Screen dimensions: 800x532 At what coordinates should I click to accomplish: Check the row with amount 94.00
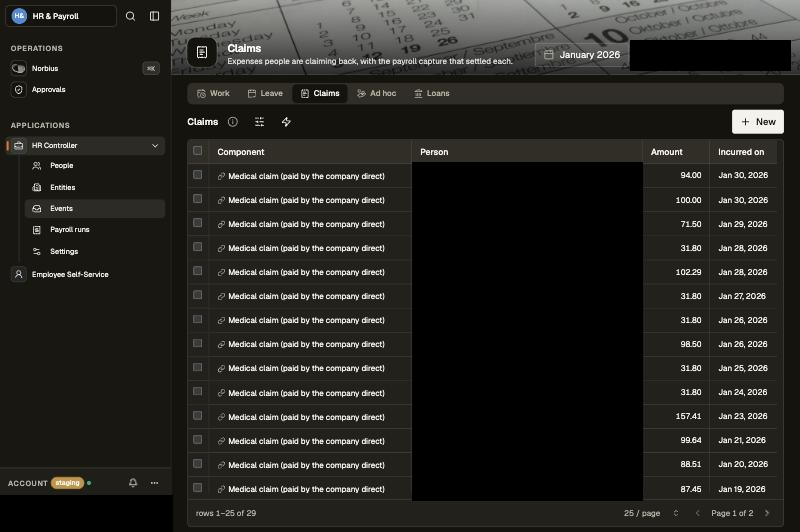197,175
